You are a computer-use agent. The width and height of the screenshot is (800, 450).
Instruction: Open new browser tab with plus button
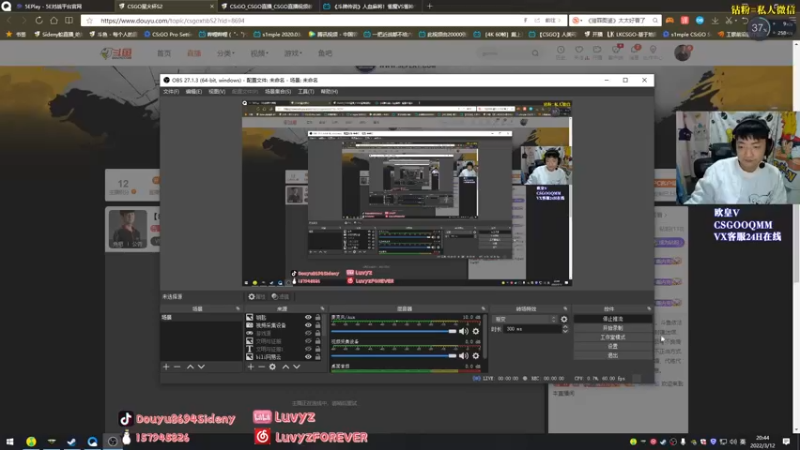(430, 6)
